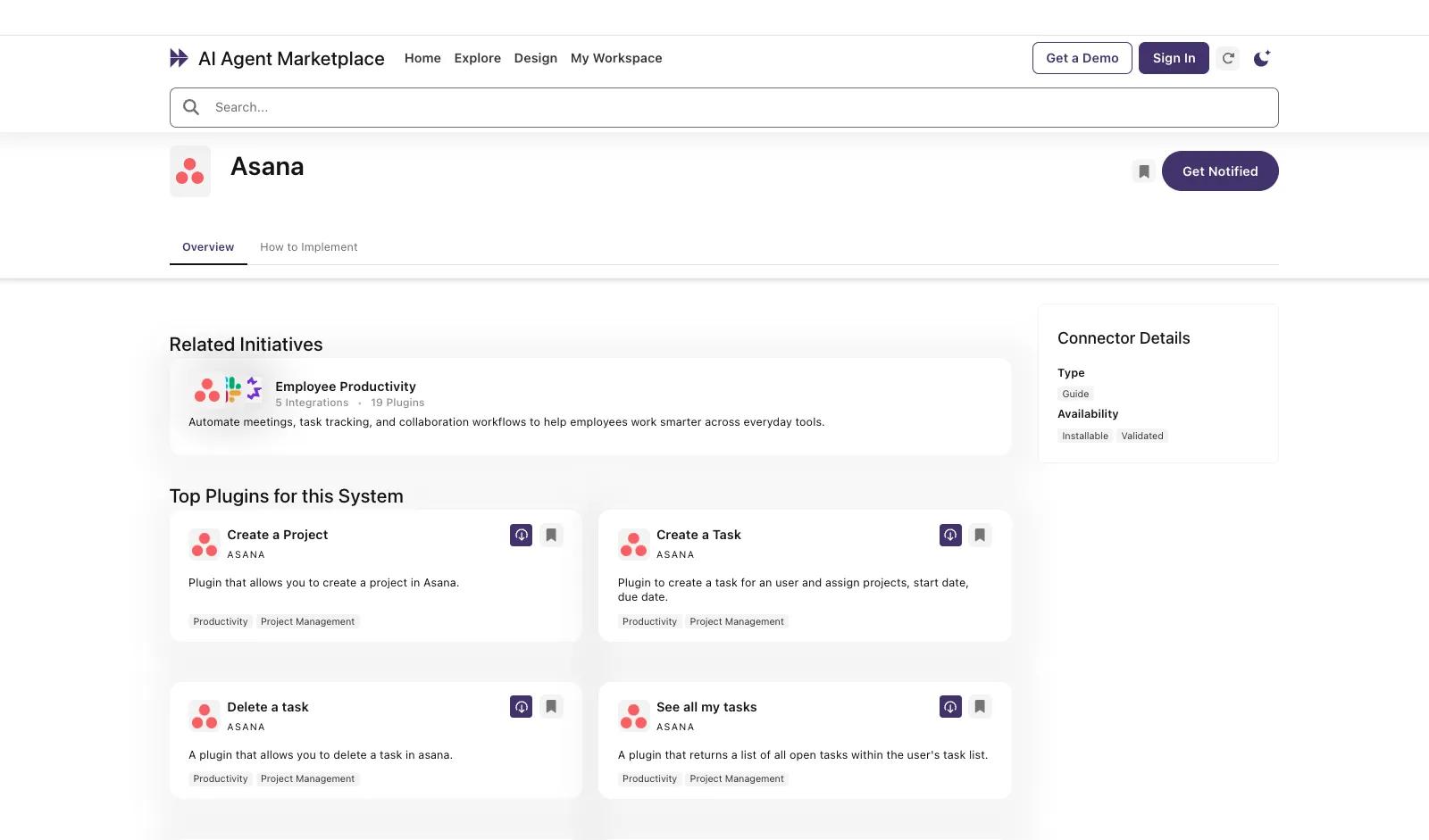Click the 'Automate meetings, task tracking' description

[x=506, y=422]
